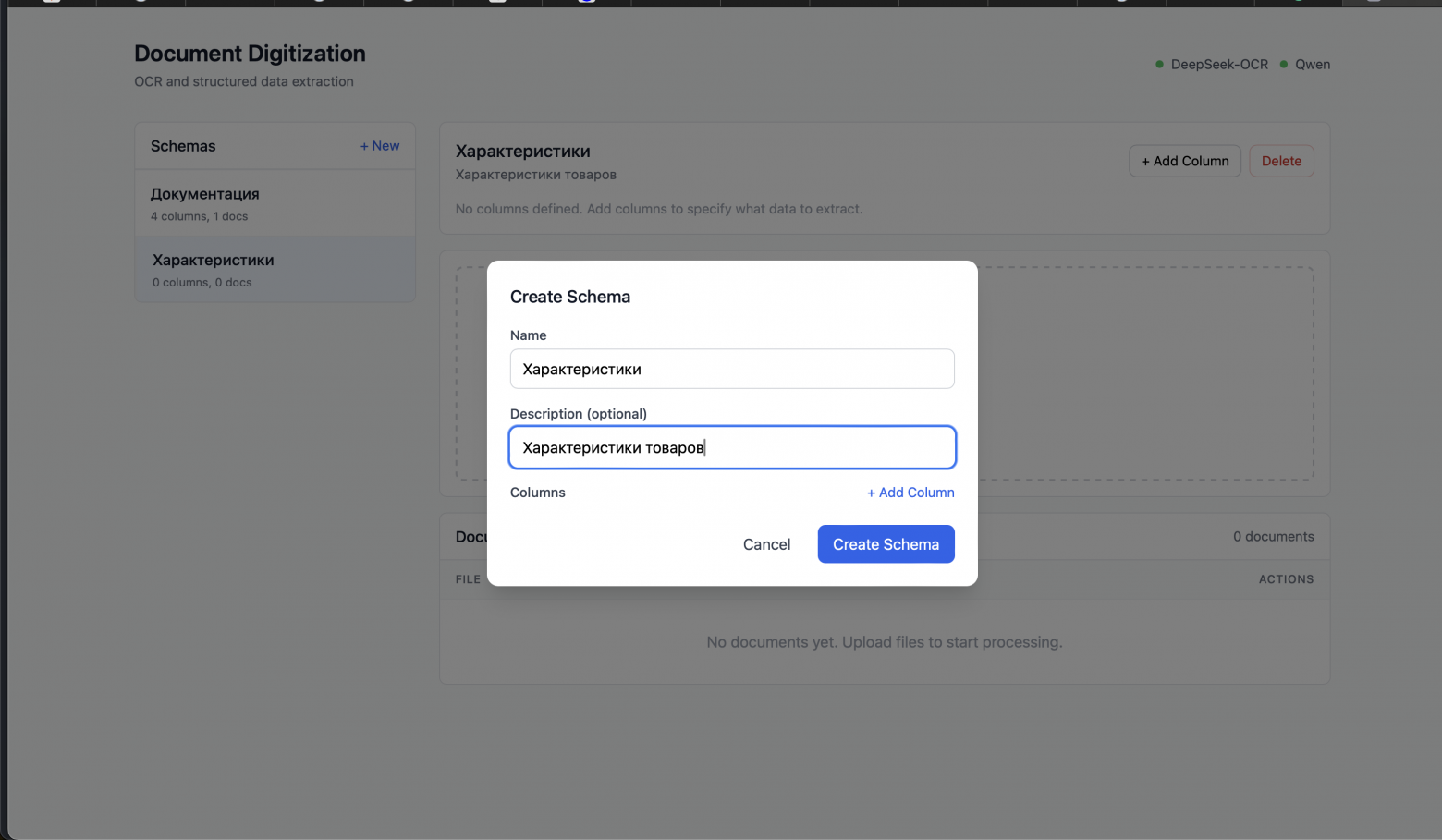The height and width of the screenshot is (840, 1442).
Task: Click the bordered + Add Column button in schema header
Action: [x=1184, y=161]
